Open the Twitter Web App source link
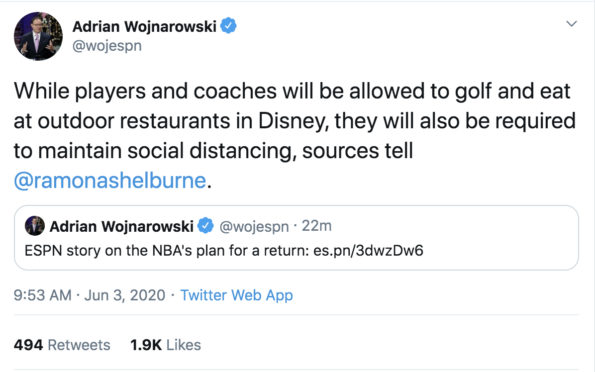 coord(236,295)
